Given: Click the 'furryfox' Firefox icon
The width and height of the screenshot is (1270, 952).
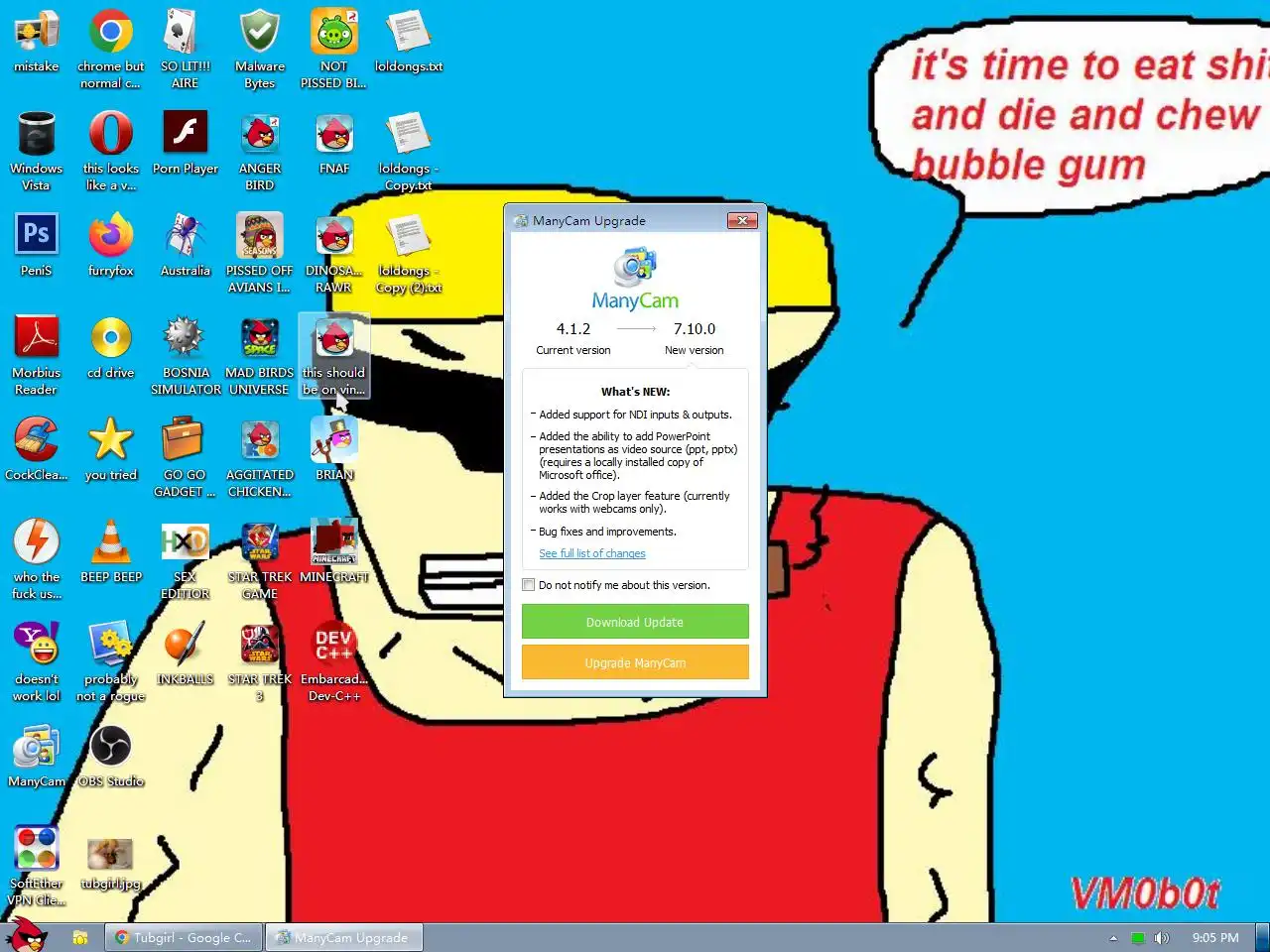Looking at the screenshot, I should tap(111, 237).
